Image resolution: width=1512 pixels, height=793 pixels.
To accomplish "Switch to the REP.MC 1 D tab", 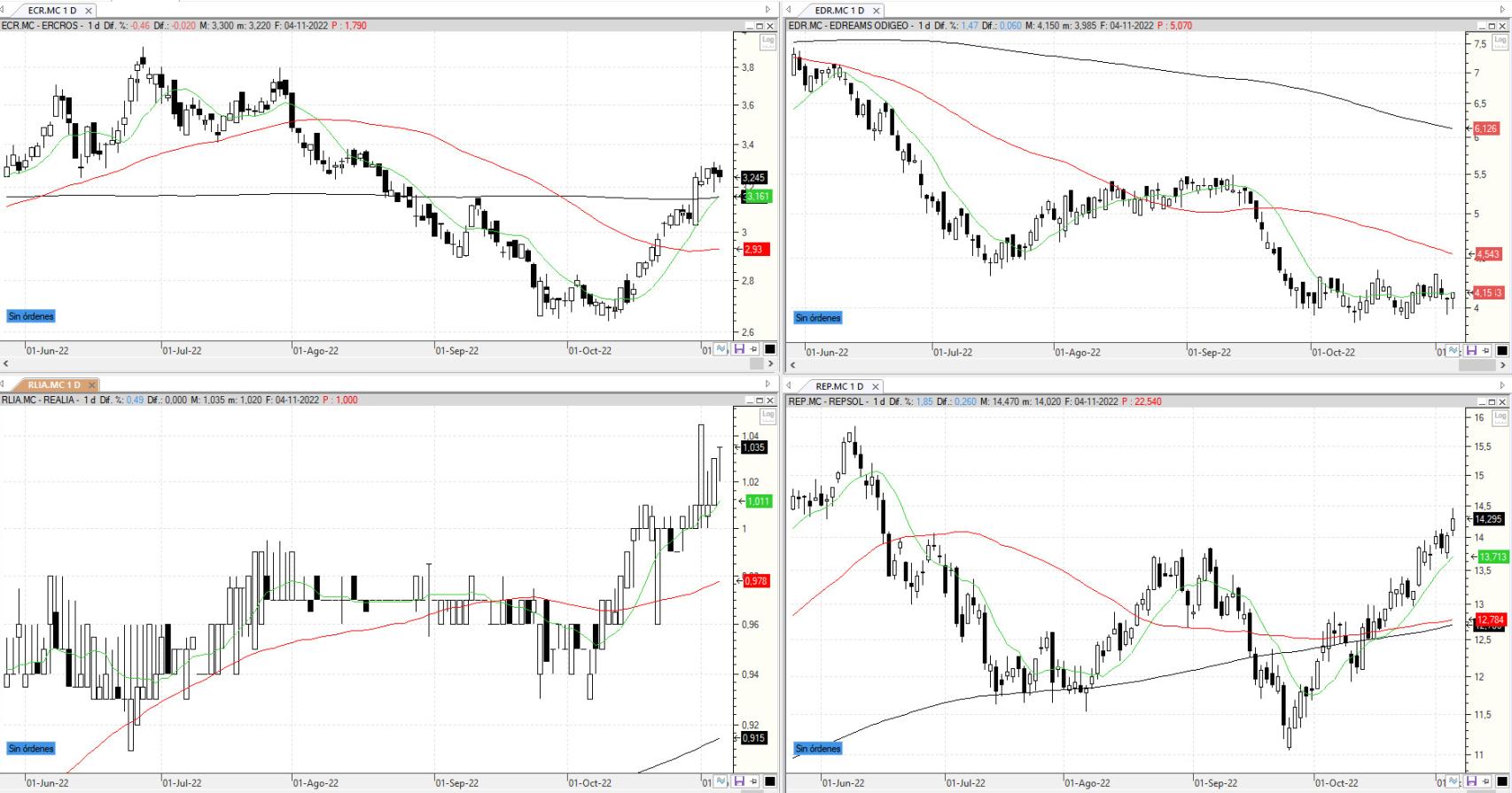I will (x=838, y=386).
